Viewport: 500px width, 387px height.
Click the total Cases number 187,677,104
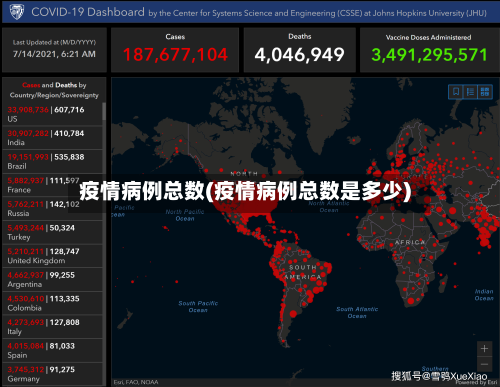(x=175, y=55)
